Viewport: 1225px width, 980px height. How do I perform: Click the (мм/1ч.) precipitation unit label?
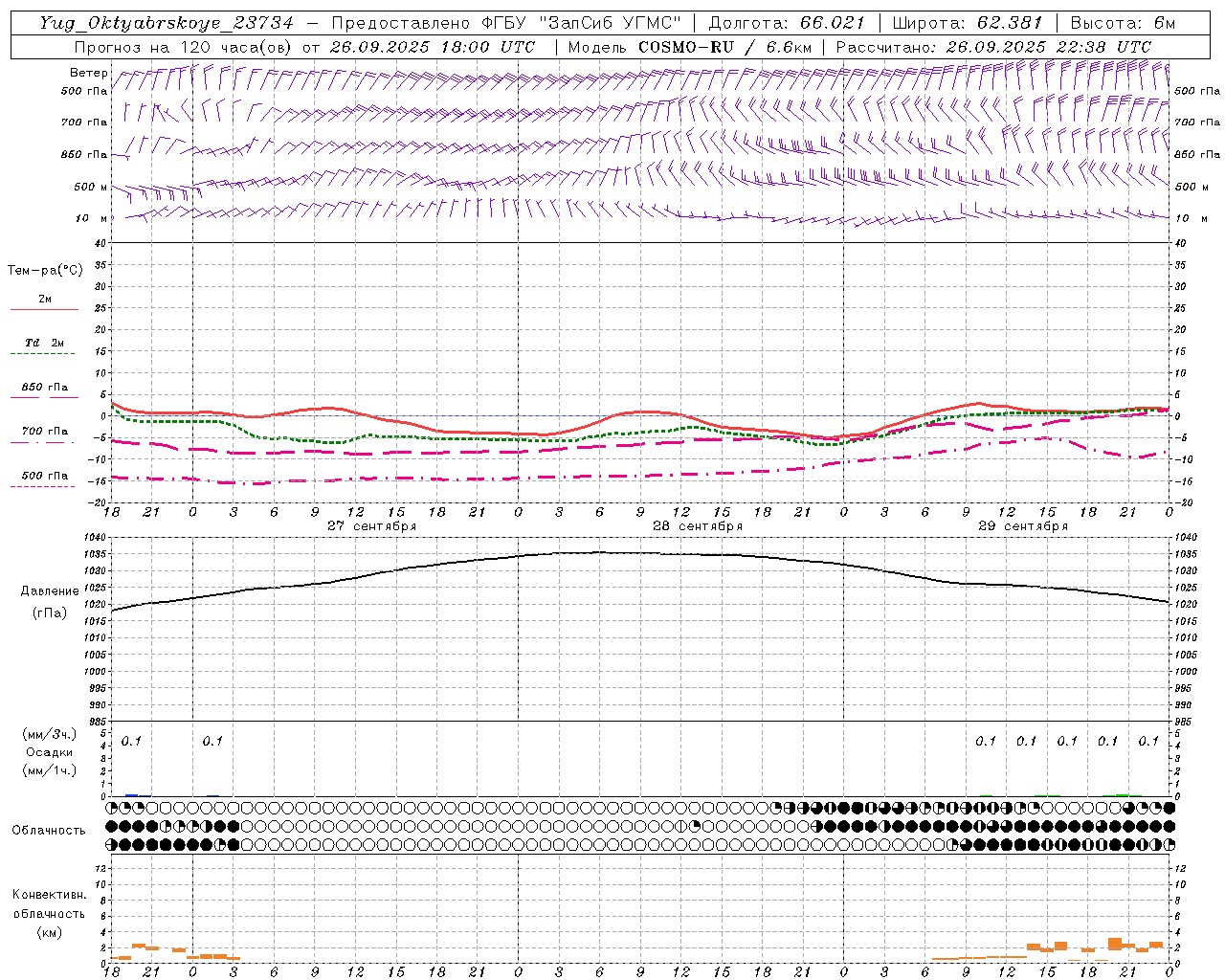(x=50, y=770)
